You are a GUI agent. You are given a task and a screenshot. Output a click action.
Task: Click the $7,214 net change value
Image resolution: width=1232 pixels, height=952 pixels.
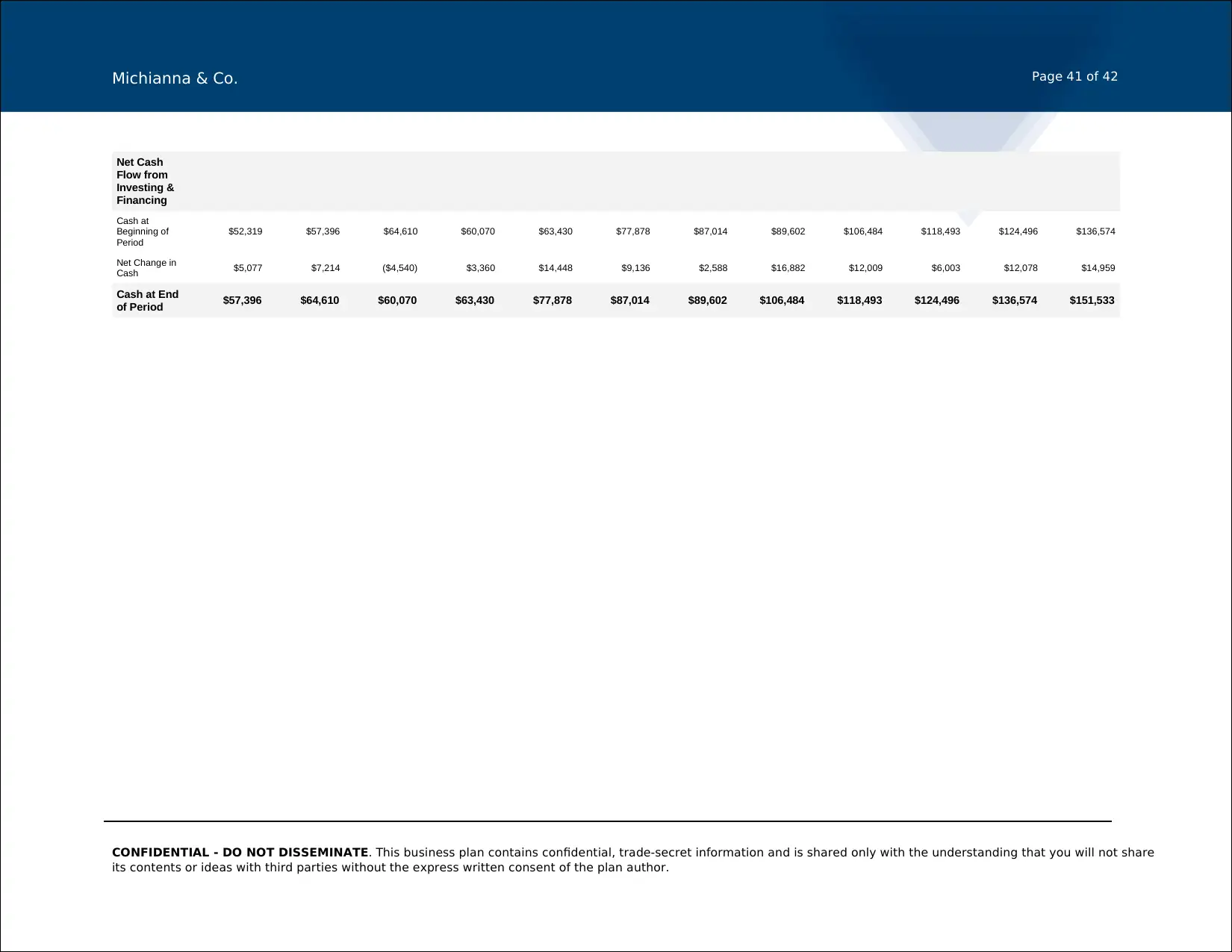326,268
